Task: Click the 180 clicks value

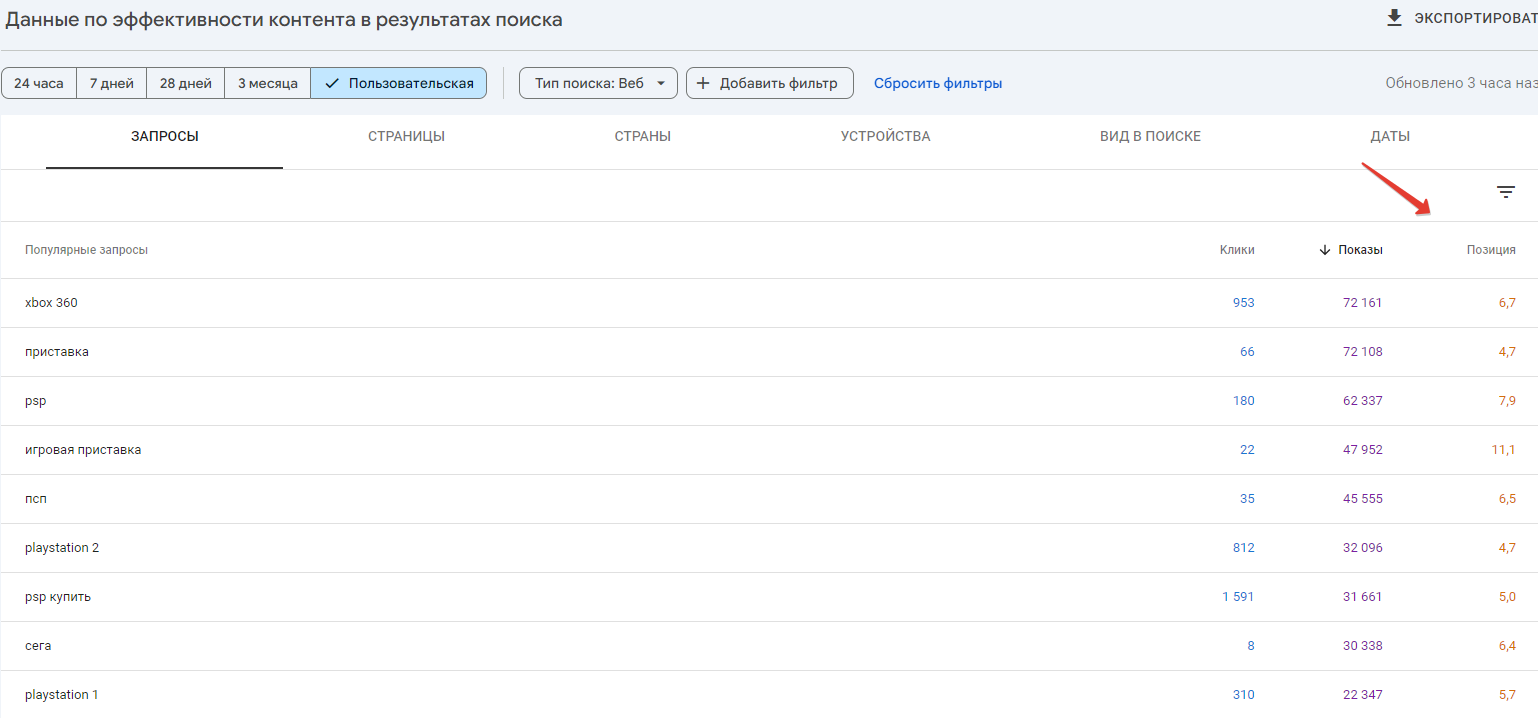Action: 1243,401
